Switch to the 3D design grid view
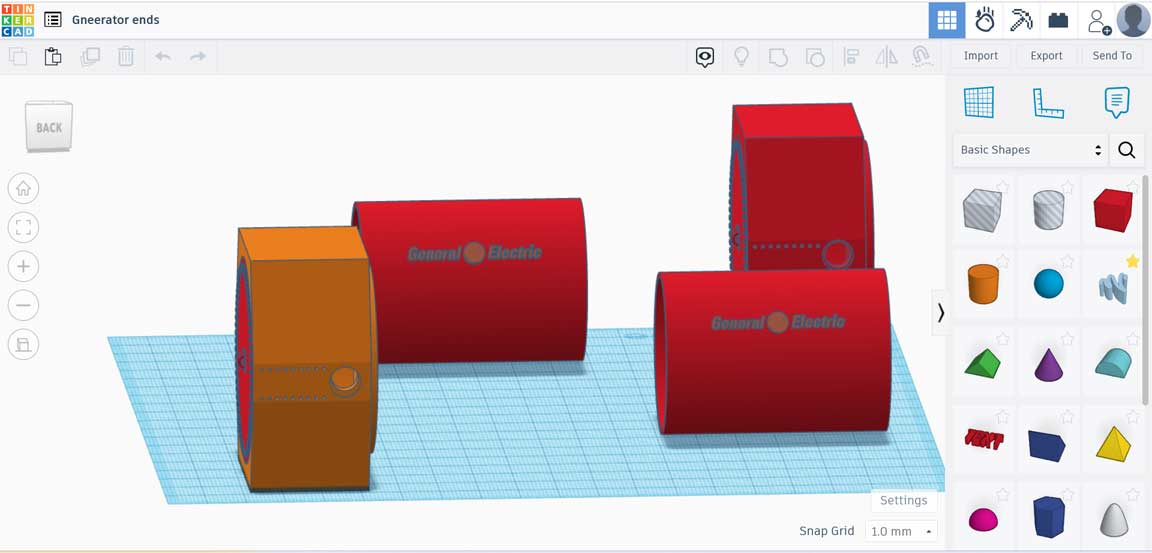The image size is (1152, 553). tap(947, 21)
